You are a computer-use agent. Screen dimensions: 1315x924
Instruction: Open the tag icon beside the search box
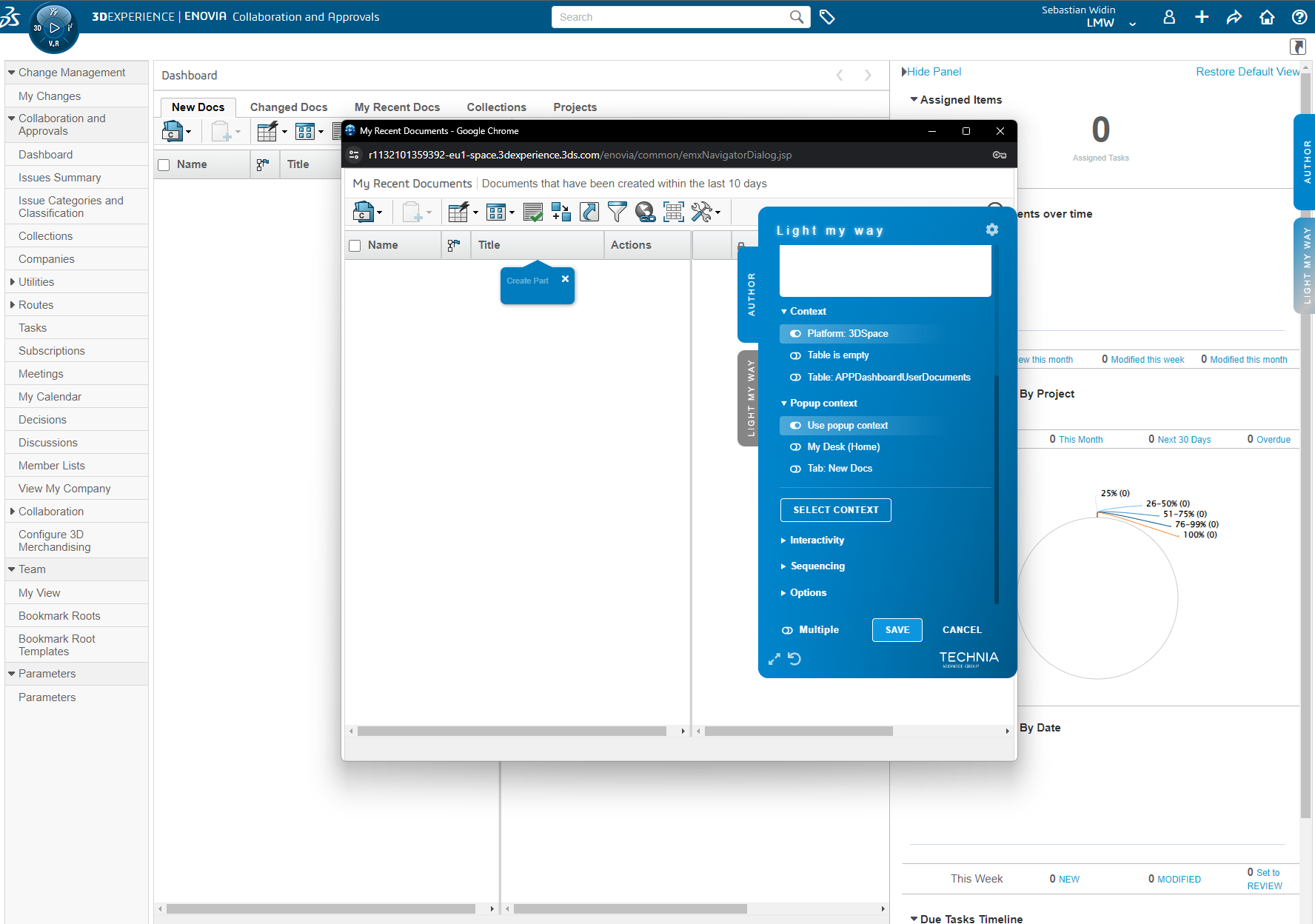coord(827,17)
